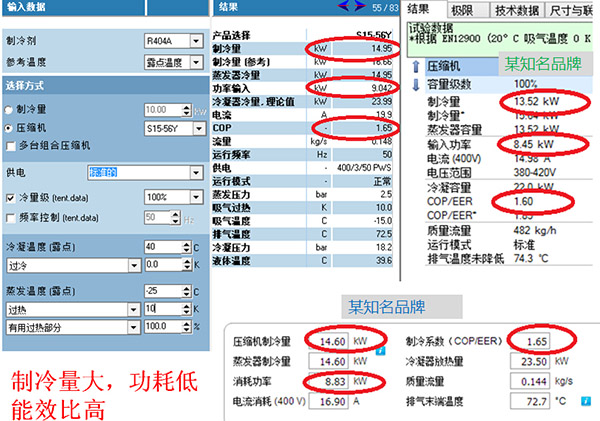Click the up arrow beside 压缩机

416,66
